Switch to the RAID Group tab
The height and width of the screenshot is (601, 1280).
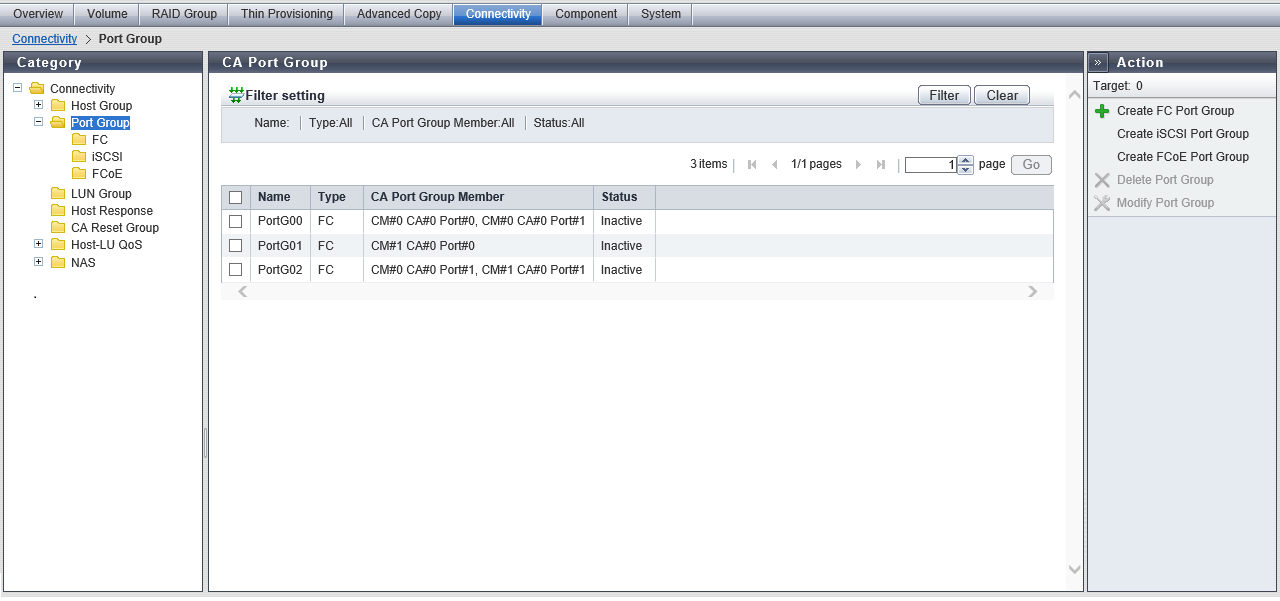(x=184, y=14)
